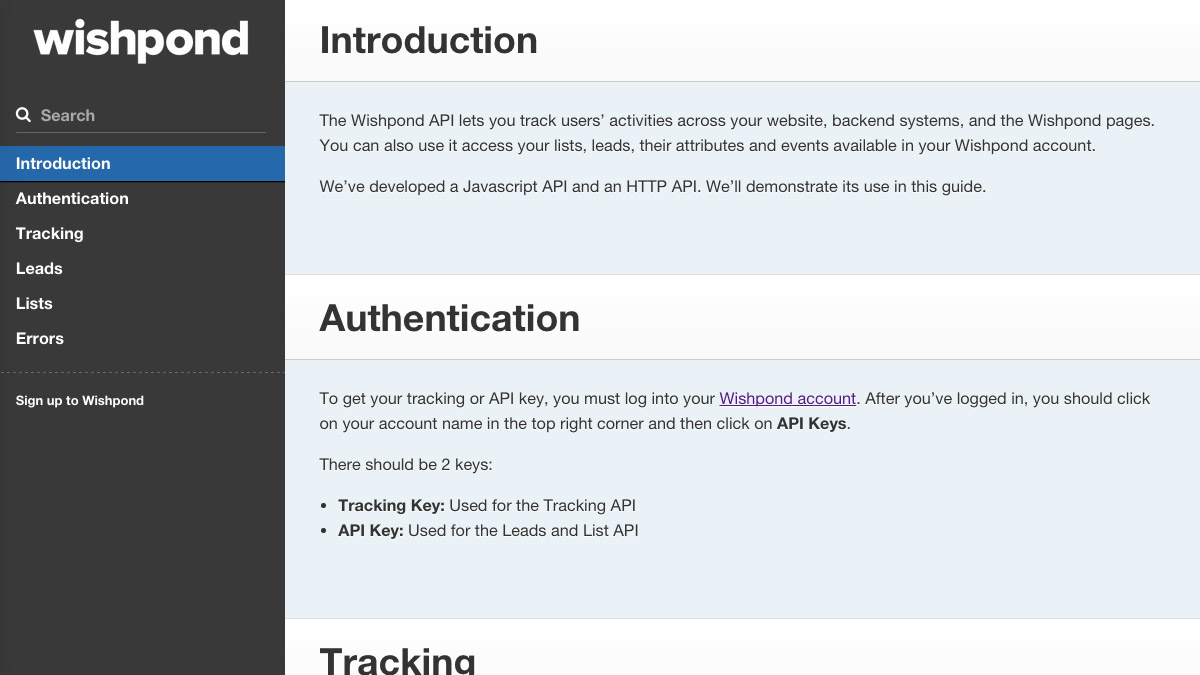The image size is (1200, 675).
Task: Go to Tracking in the sidebar
Action: click(x=142, y=233)
